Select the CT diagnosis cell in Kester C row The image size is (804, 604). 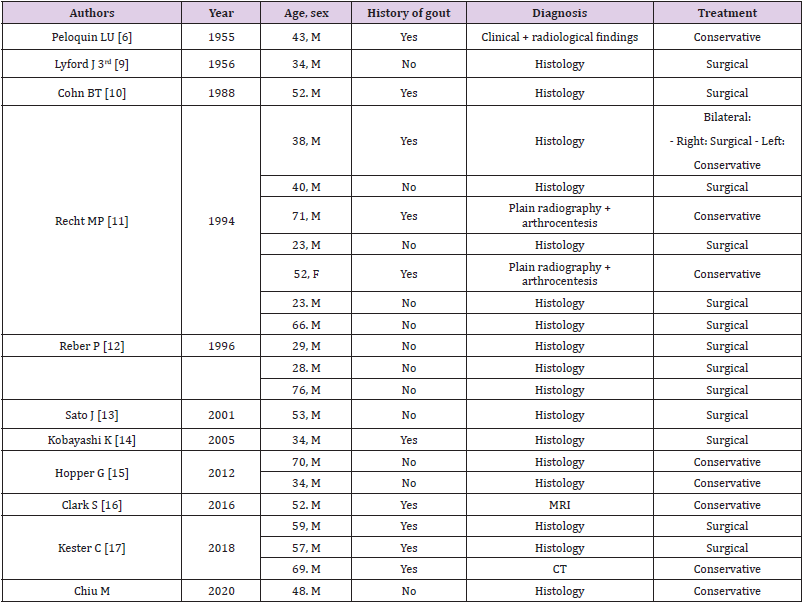tap(560, 568)
